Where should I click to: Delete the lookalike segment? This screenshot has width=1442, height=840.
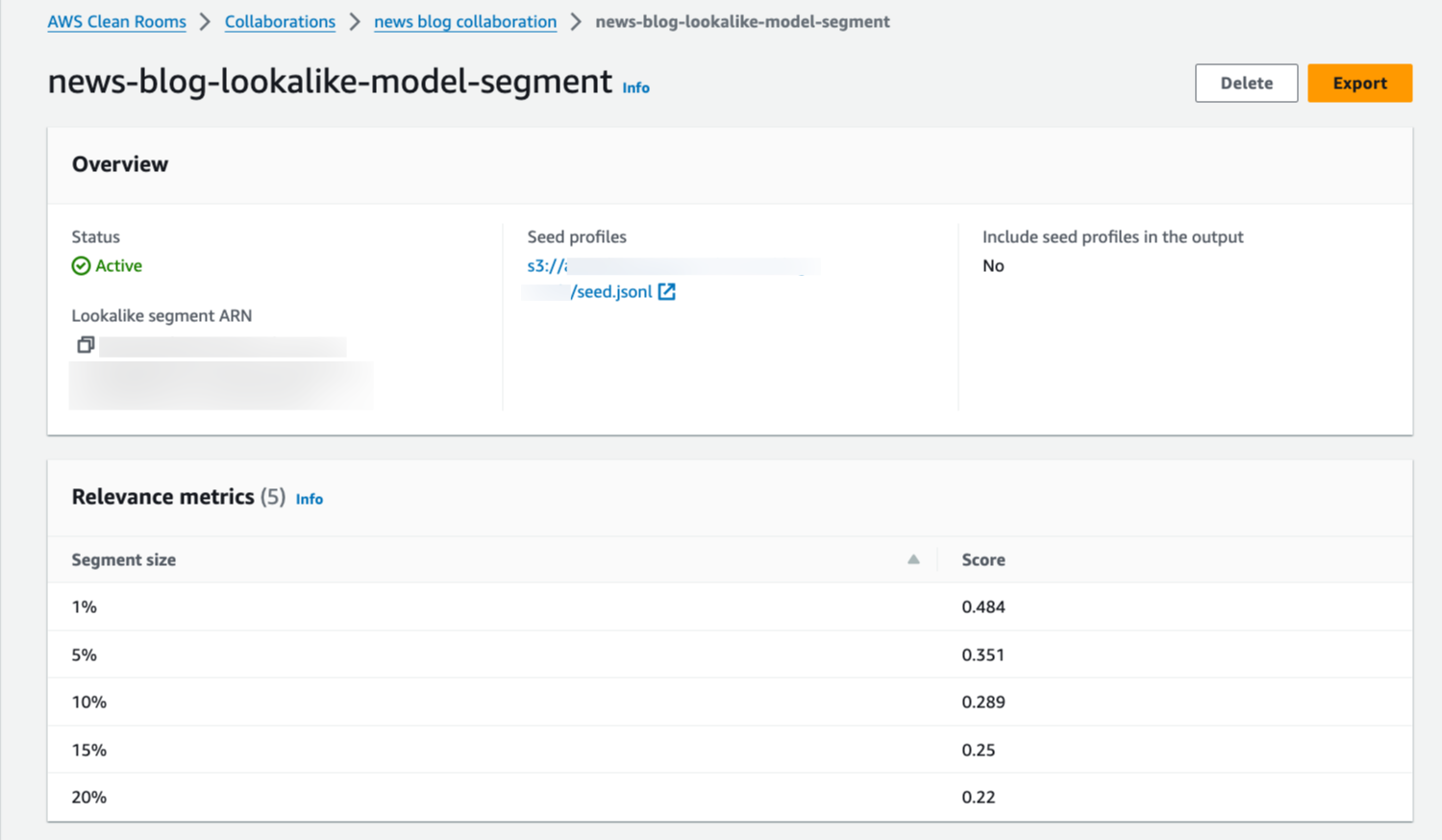point(1246,83)
